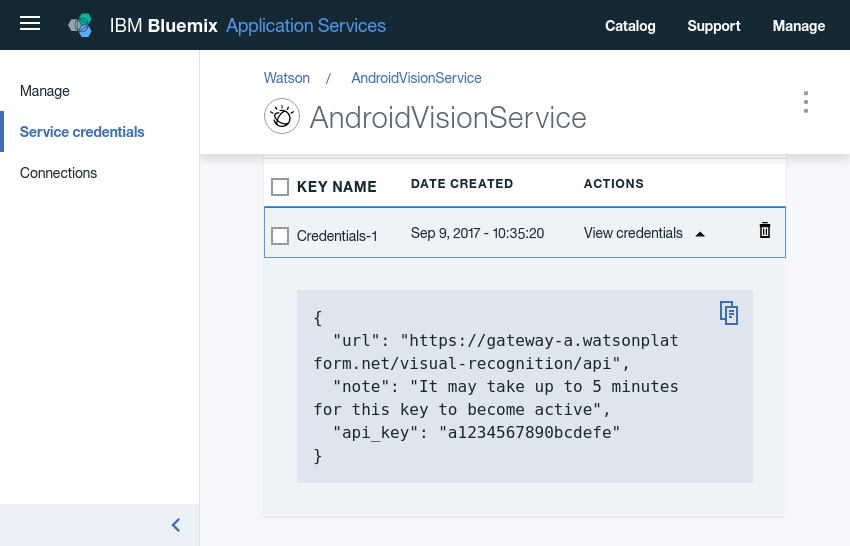
Task: Copy credentials JSON to clipboard
Action: (729, 313)
